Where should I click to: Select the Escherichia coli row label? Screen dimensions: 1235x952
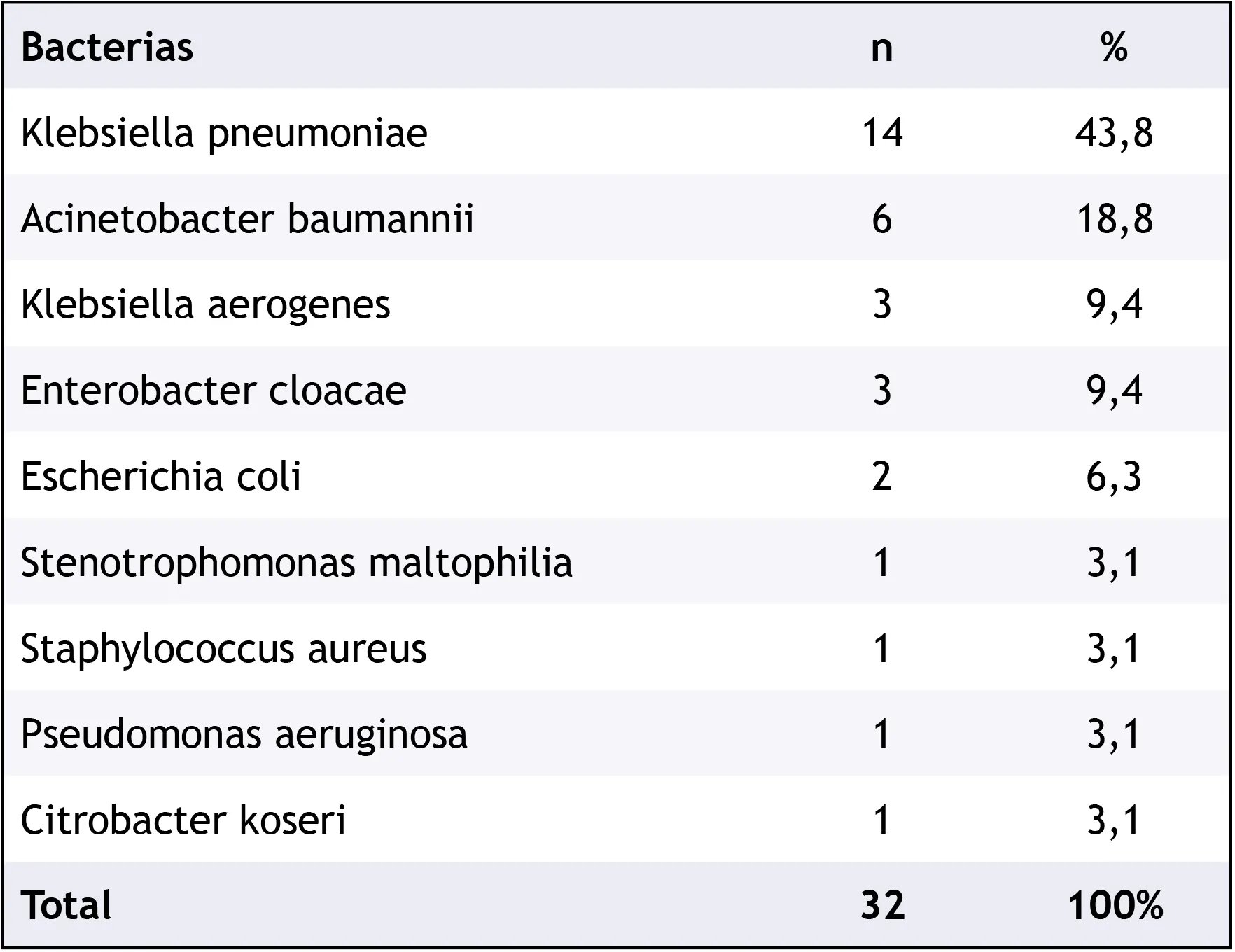[x=161, y=476]
